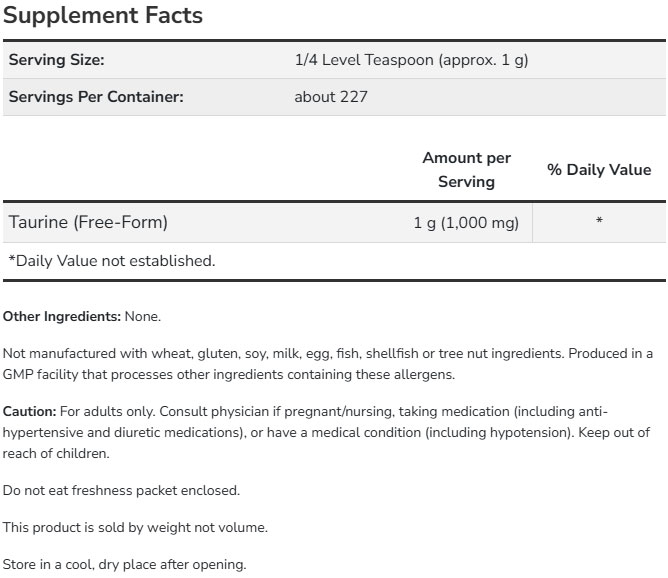The height and width of the screenshot is (578, 668).
Task: Click the 1 g (1,000 mg) amount cell
Action: pos(466,223)
